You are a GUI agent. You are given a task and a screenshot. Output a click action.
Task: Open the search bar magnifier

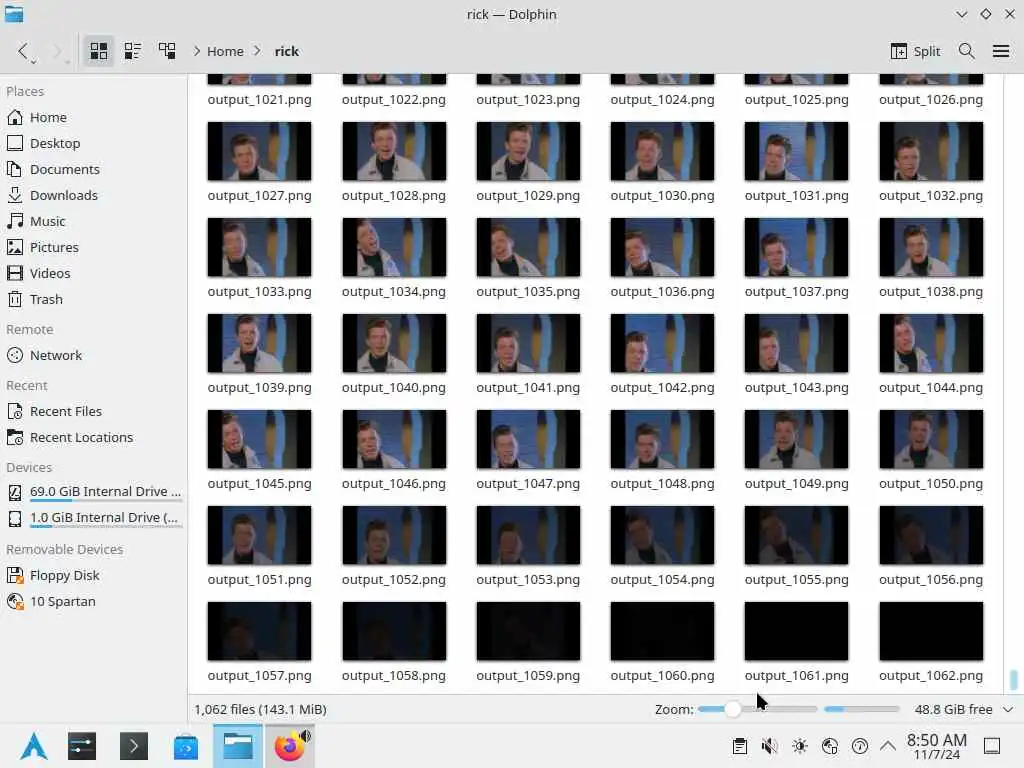point(967,51)
